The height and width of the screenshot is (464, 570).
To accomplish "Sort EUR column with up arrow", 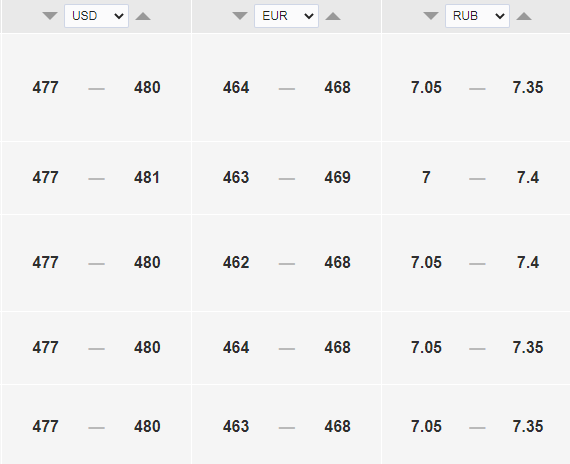I will pos(333,16).
